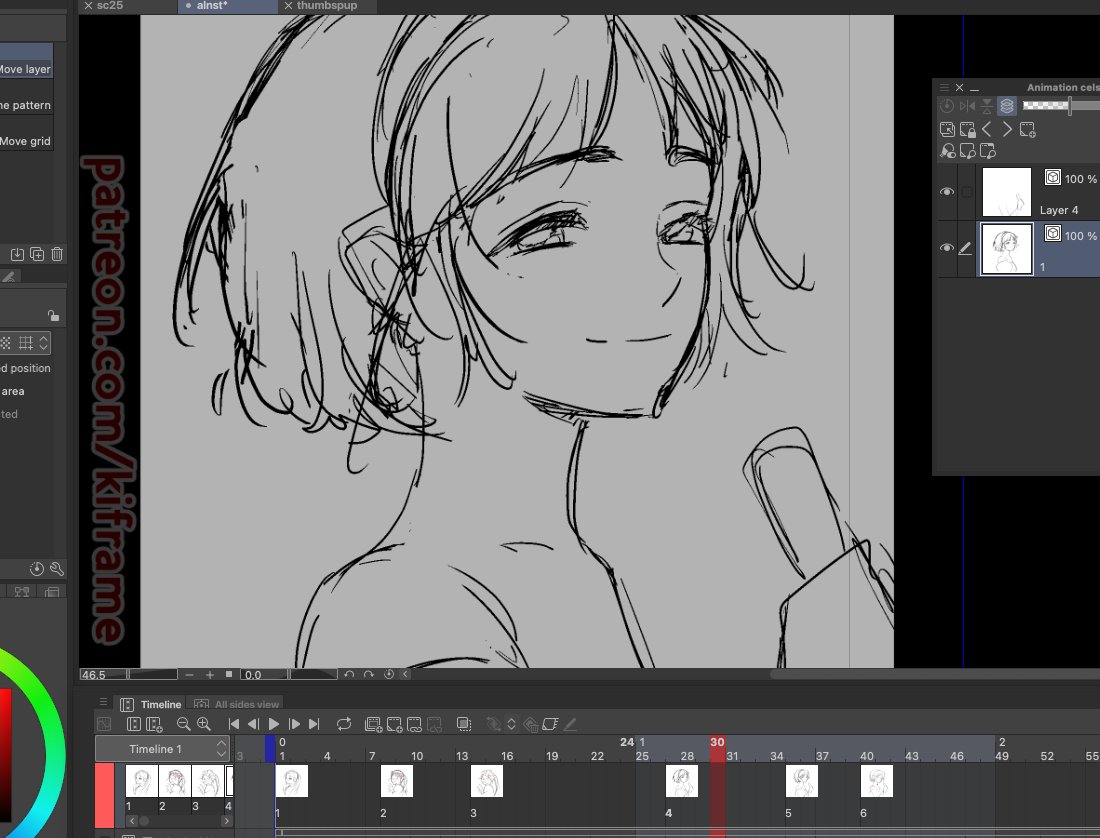Screen dimensions: 1100x838
Task: Switch to the thumbspup document tab
Action: (327, 6)
